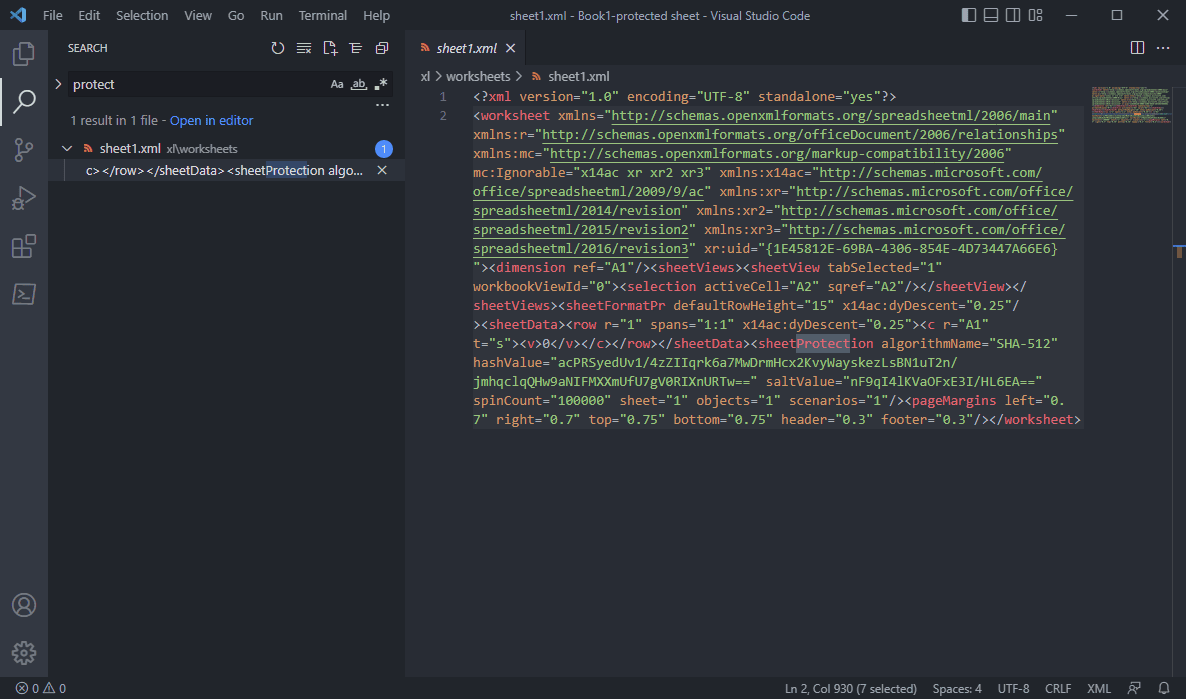Open the Run and Debug view
This screenshot has height=699, width=1186.
point(23,198)
